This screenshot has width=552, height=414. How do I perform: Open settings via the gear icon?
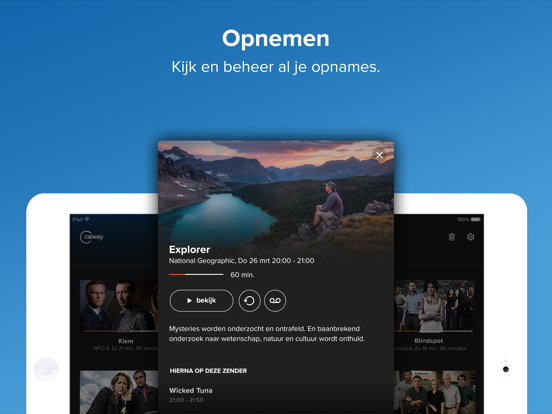coord(470,237)
